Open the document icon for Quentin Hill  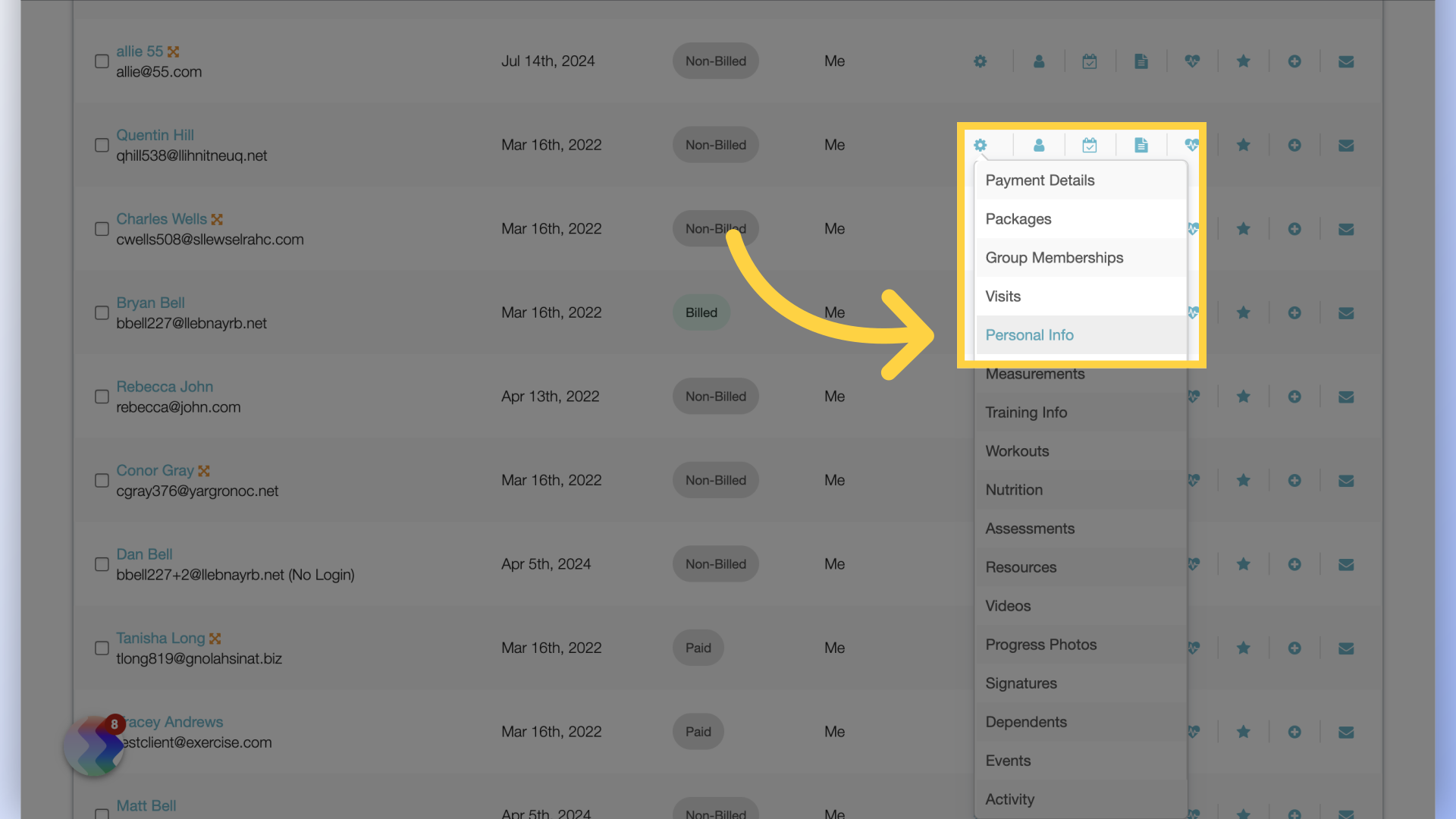point(1141,145)
